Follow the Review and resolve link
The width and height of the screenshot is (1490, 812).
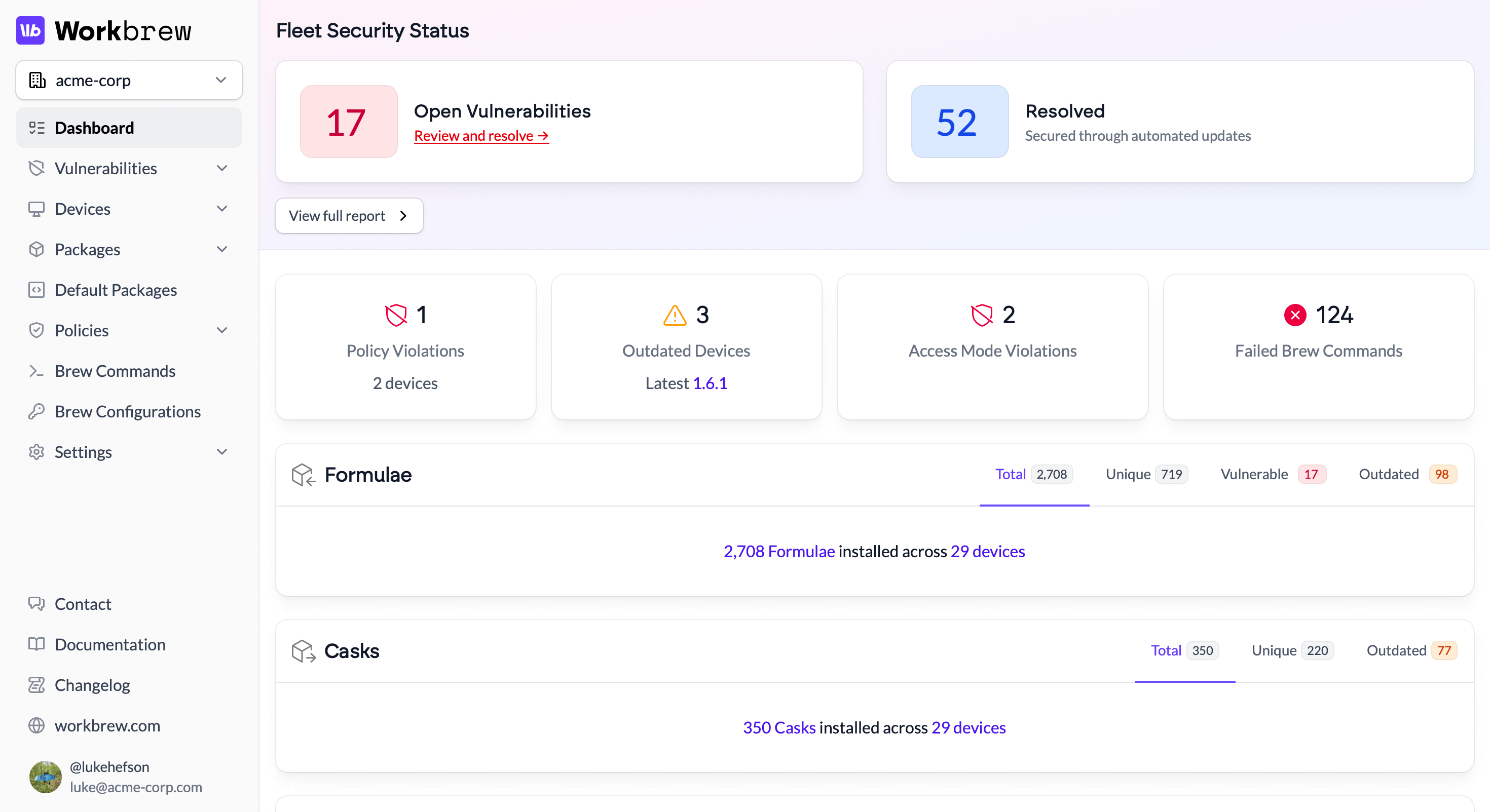click(480, 136)
